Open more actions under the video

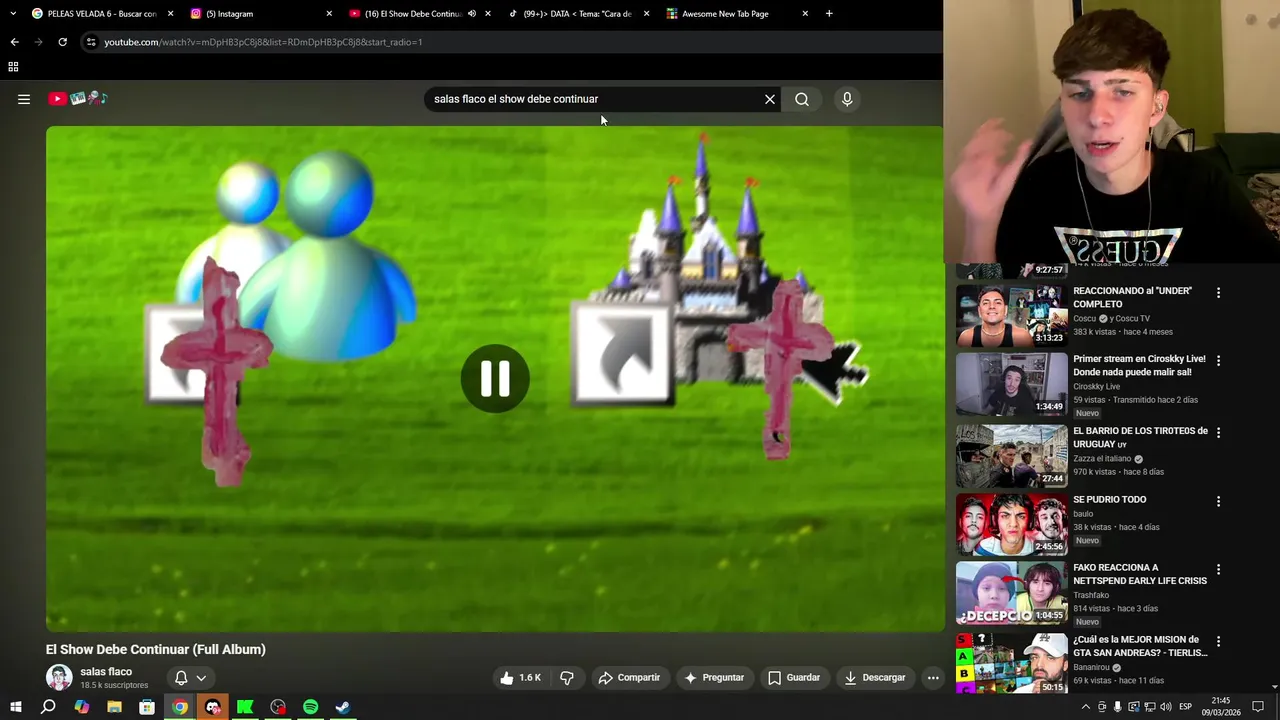click(933, 678)
